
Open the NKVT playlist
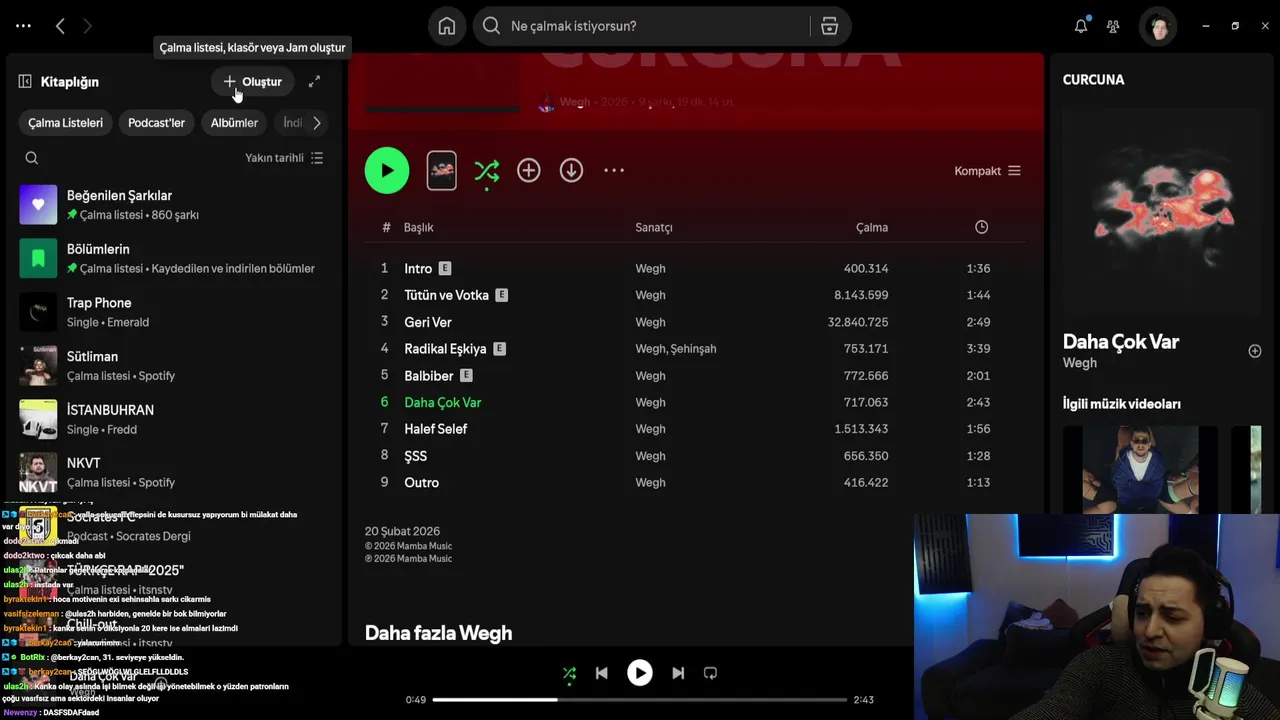tap(174, 472)
